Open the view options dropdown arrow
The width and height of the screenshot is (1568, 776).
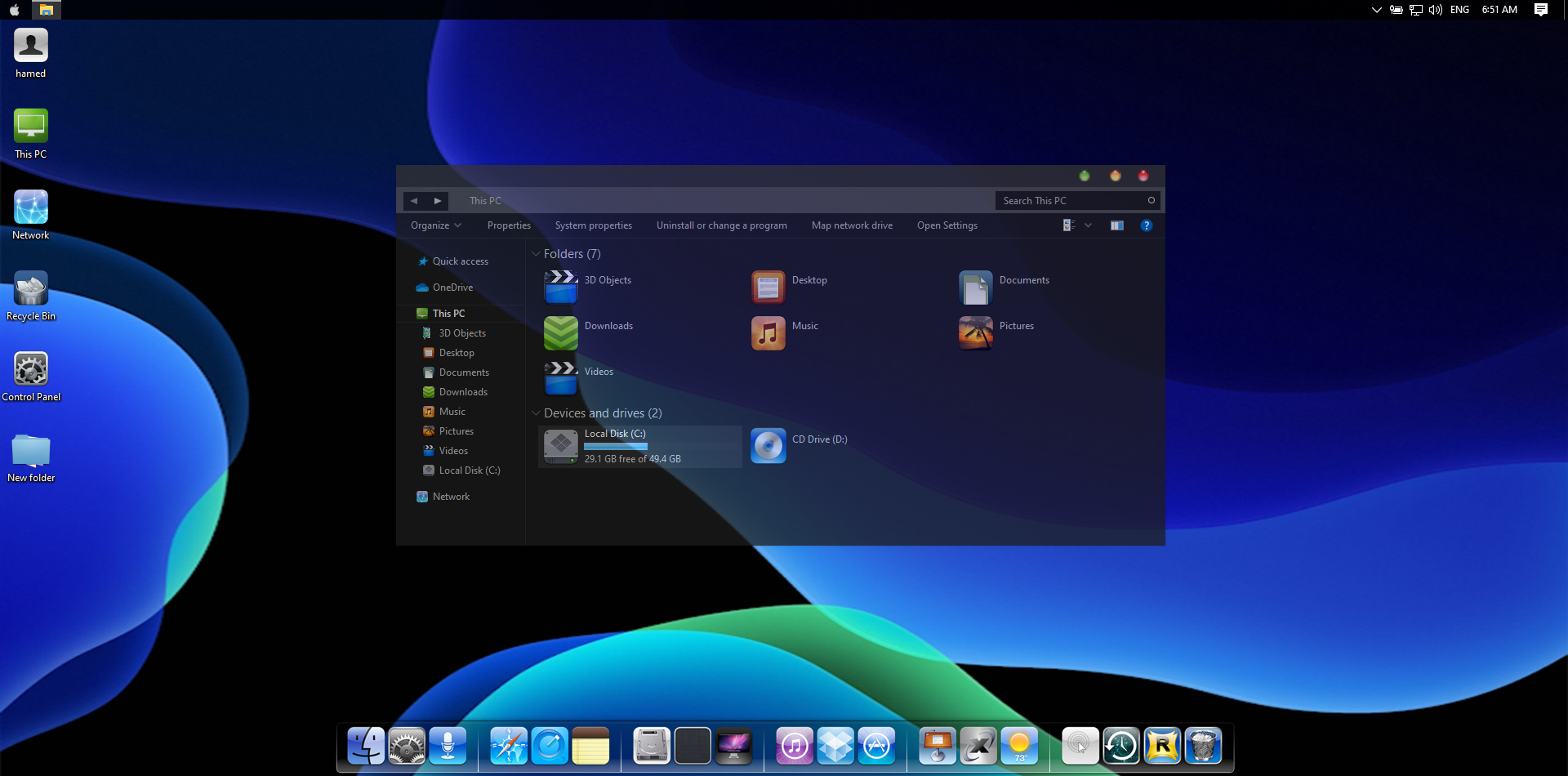pos(1088,225)
